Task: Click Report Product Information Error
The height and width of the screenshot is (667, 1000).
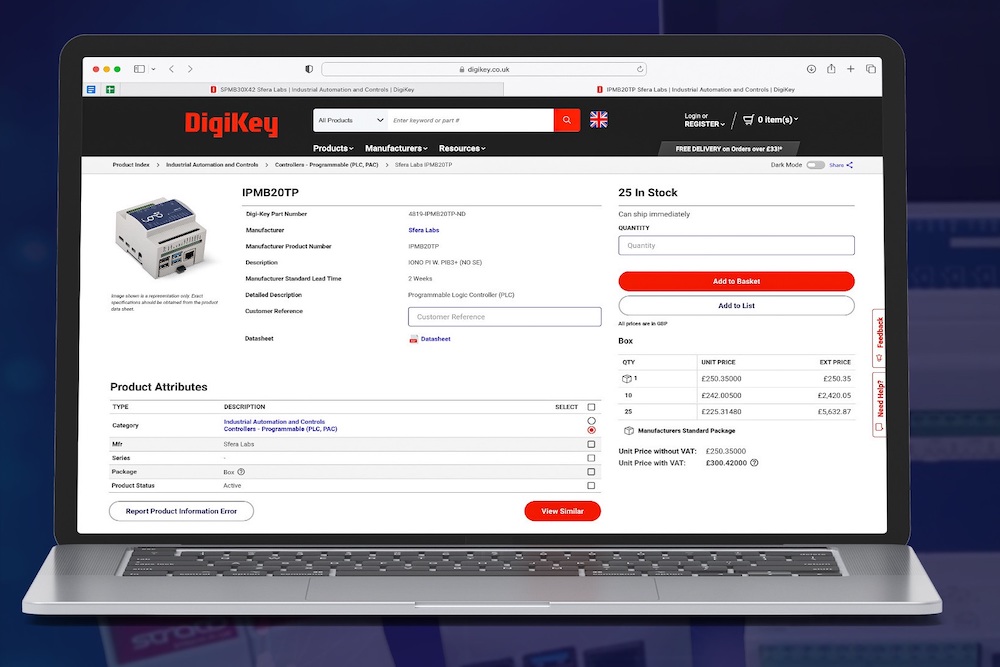Action: click(x=181, y=511)
